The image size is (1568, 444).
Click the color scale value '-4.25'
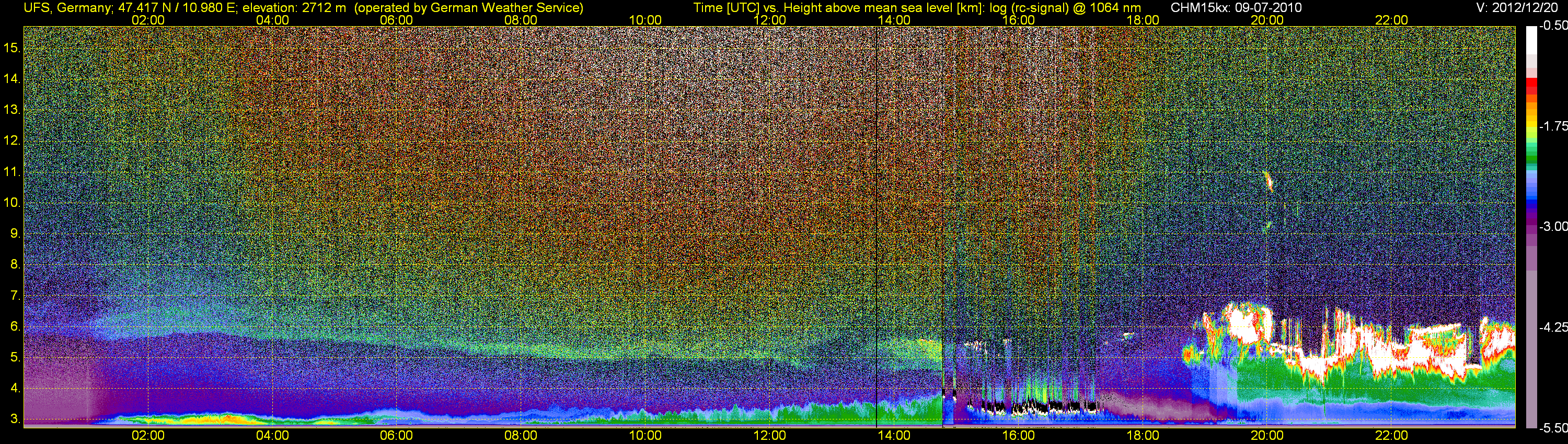coord(1553,327)
